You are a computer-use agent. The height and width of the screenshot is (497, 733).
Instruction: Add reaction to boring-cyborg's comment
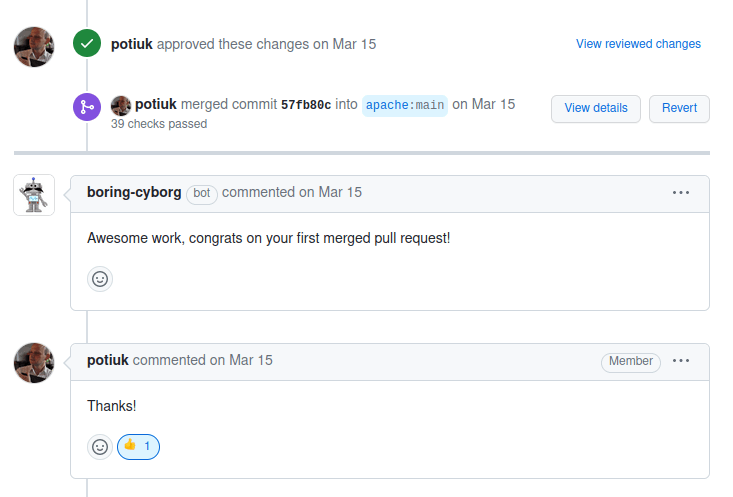click(x=100, y=279)
